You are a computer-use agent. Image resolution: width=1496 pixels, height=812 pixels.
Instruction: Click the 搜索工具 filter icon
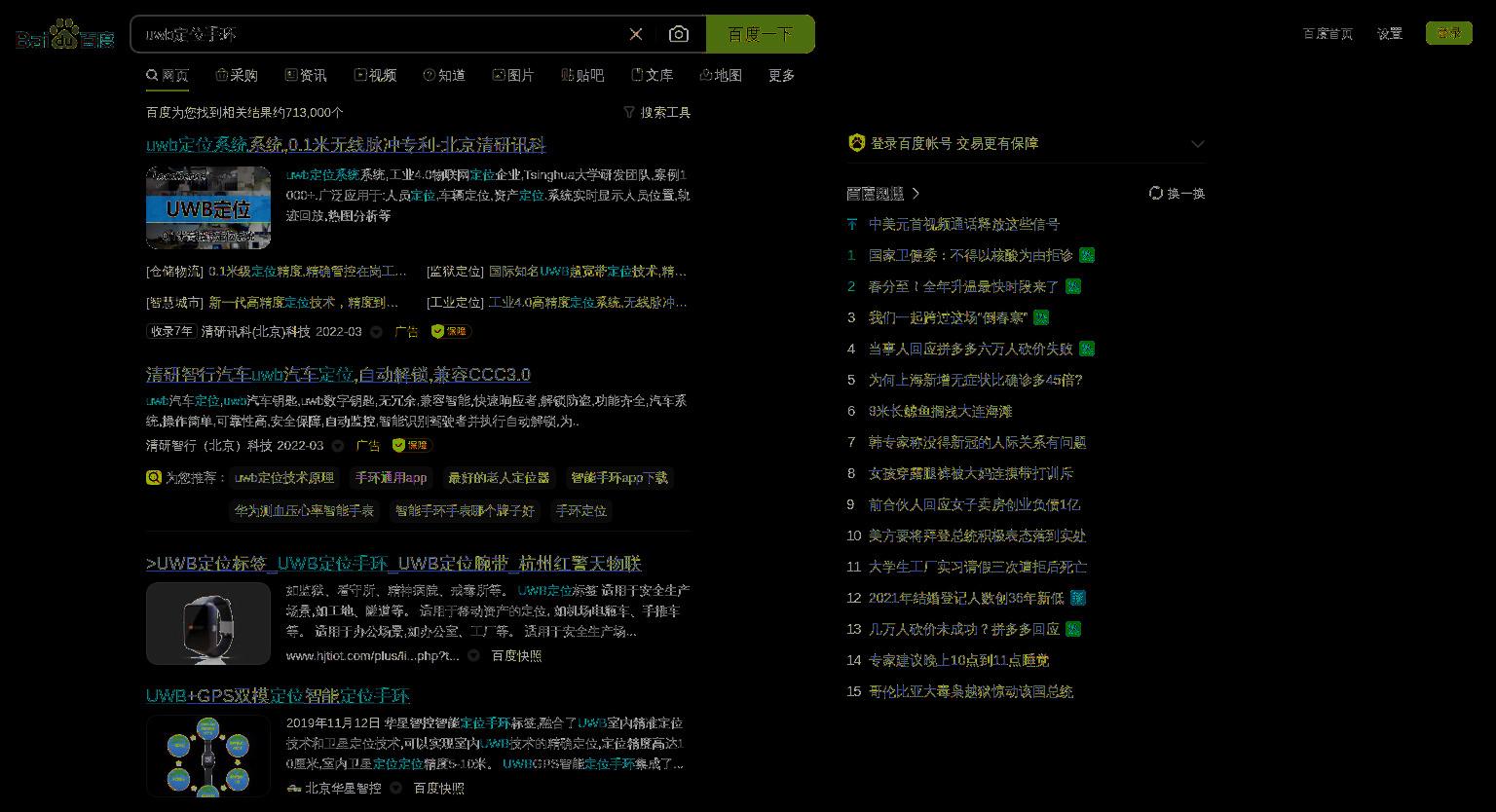629,112
